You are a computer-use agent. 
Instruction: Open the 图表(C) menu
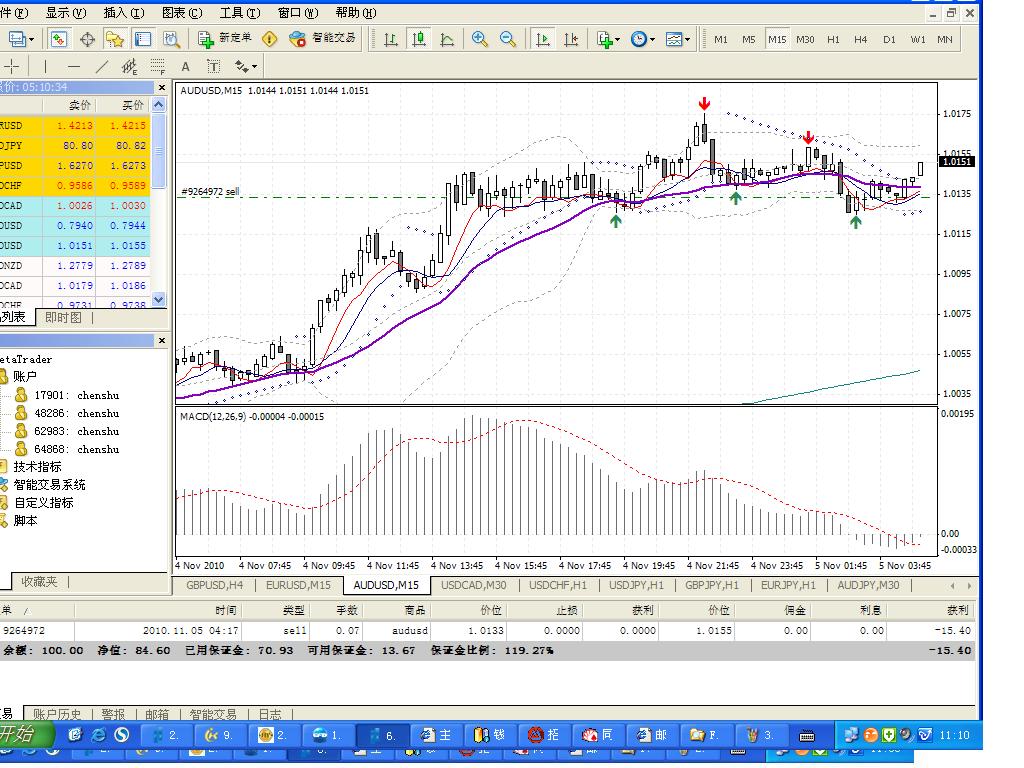point(182,12)
